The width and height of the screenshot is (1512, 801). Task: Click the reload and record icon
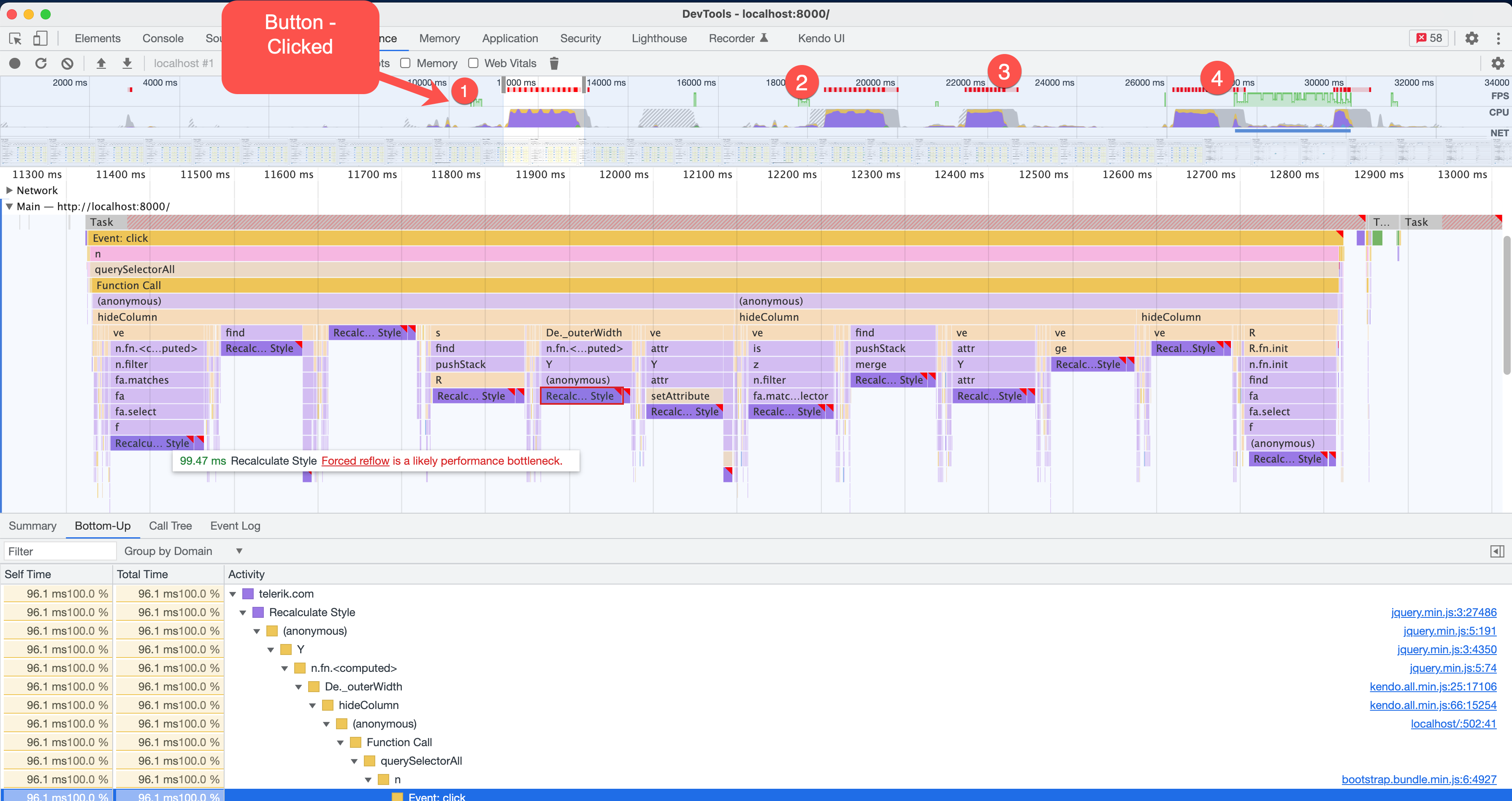click(41, 63)
